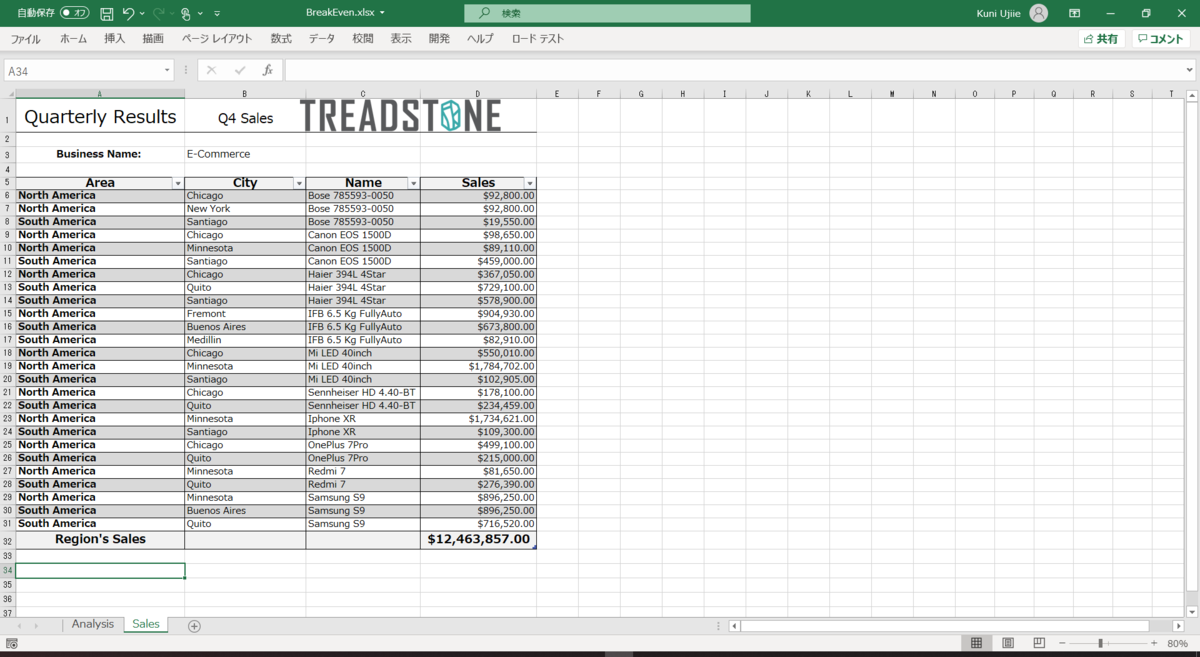Select row header 32
Image resolution: width=1200 pixels, height=657 pixels.
click(x=7, y=539)
